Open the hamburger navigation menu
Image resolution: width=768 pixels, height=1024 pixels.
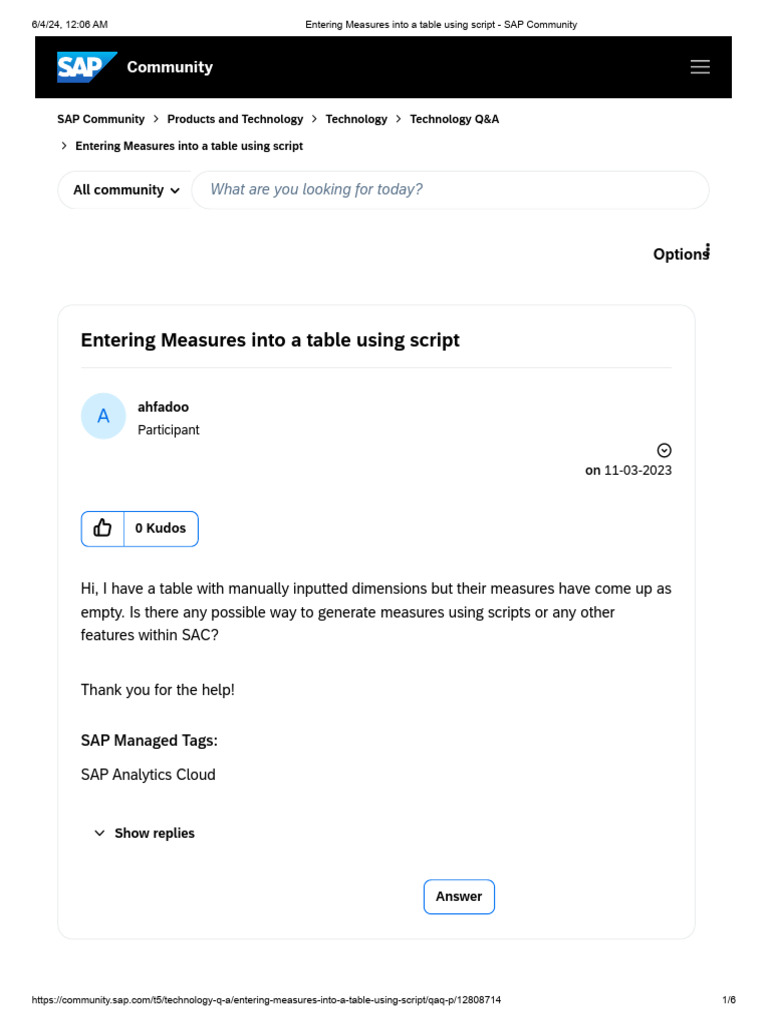click(700, 67)
